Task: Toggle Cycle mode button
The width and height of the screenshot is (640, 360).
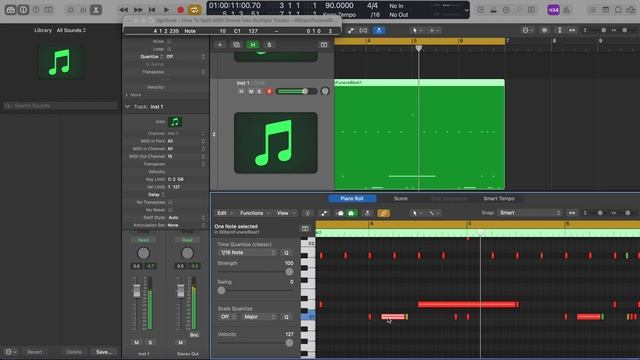Action: (x=194, y=9)
